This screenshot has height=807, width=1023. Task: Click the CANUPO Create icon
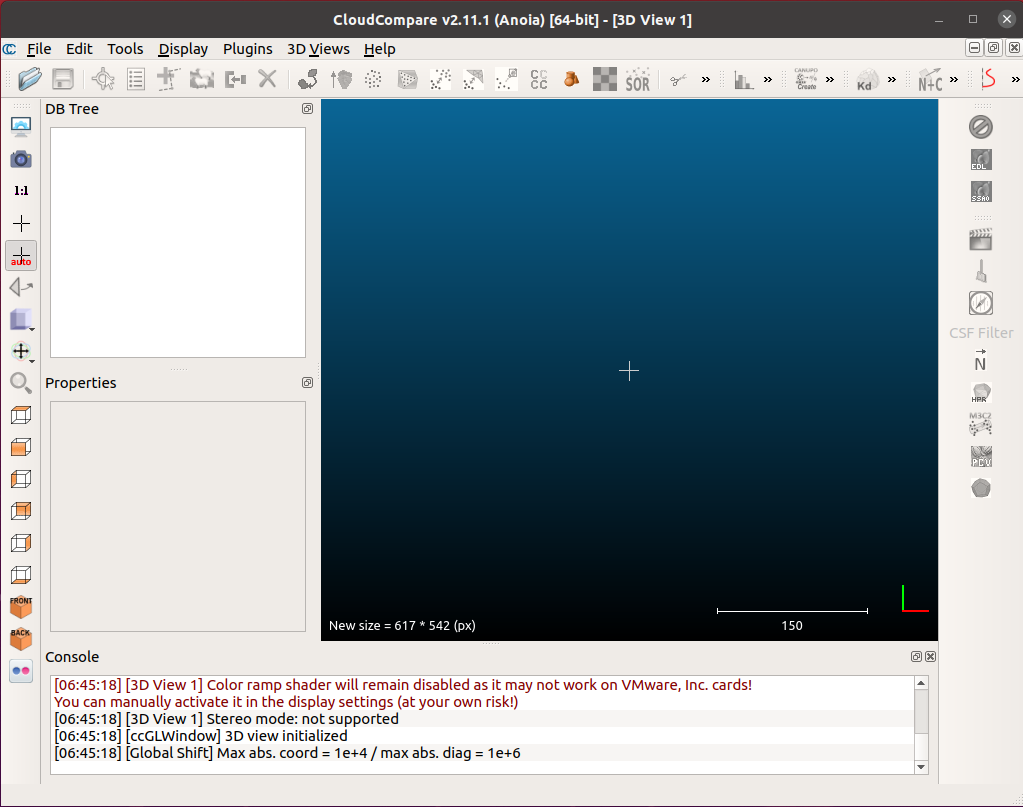pos(806,79)
